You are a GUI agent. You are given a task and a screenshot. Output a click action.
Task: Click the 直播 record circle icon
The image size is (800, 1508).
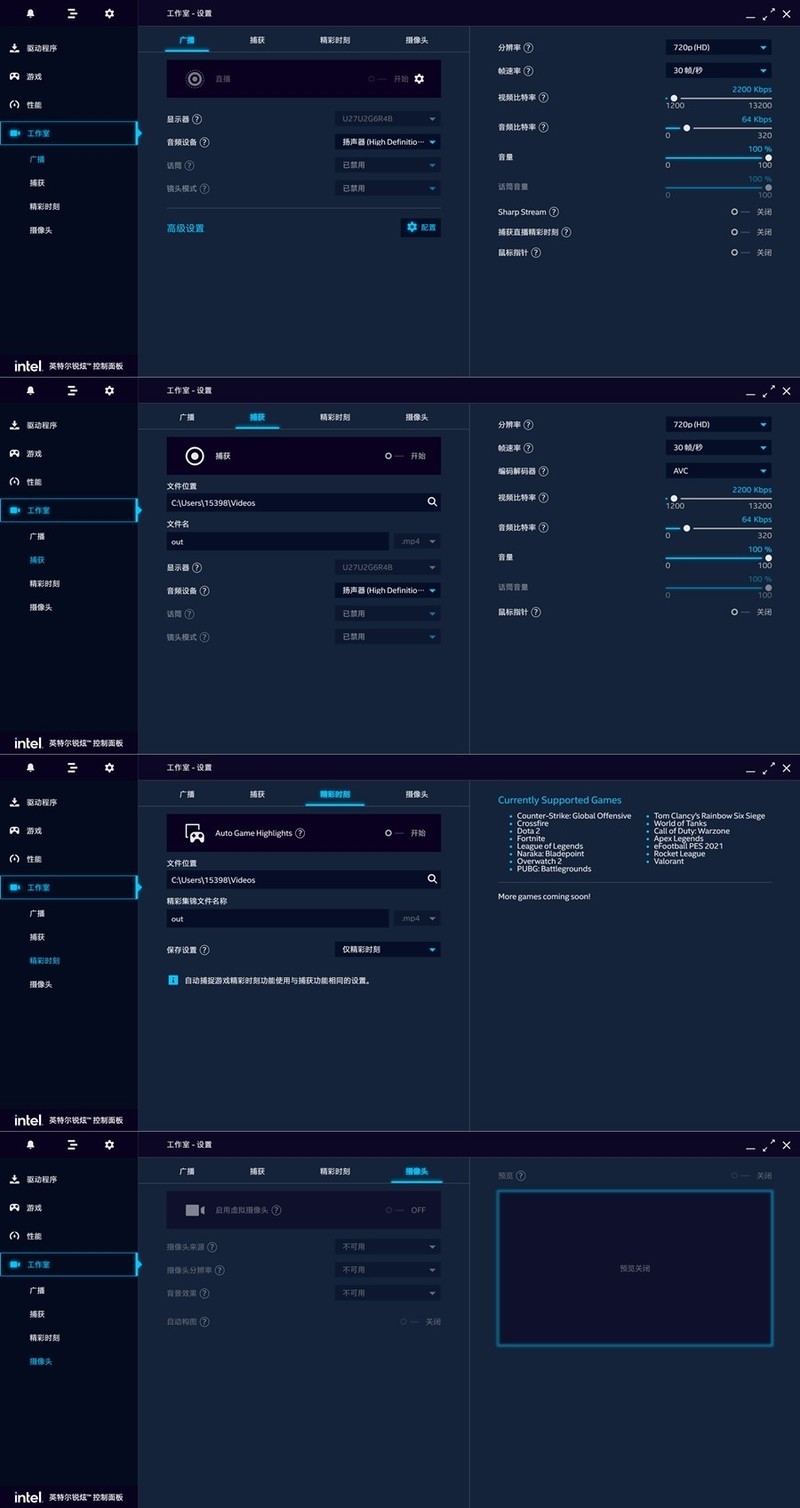[195, 79]
